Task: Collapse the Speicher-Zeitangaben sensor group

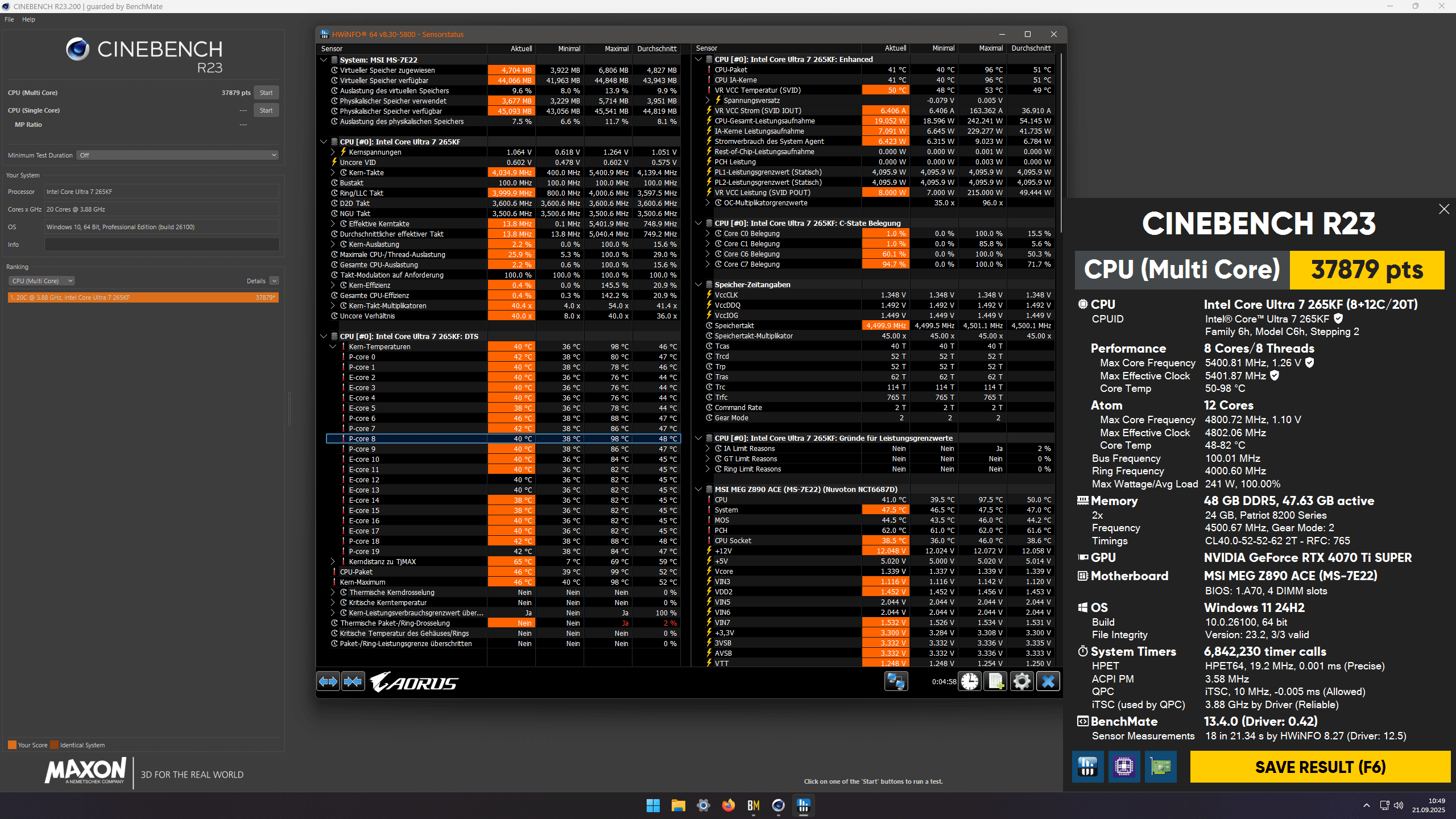Action: coord(698,285)
